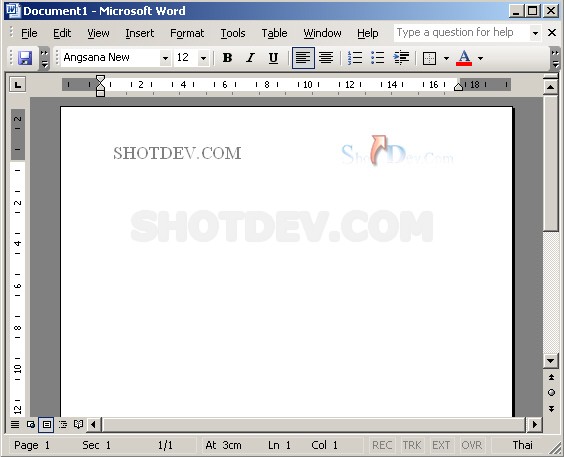
Task: Apply Bold formatting
Action: coord(227,58)
